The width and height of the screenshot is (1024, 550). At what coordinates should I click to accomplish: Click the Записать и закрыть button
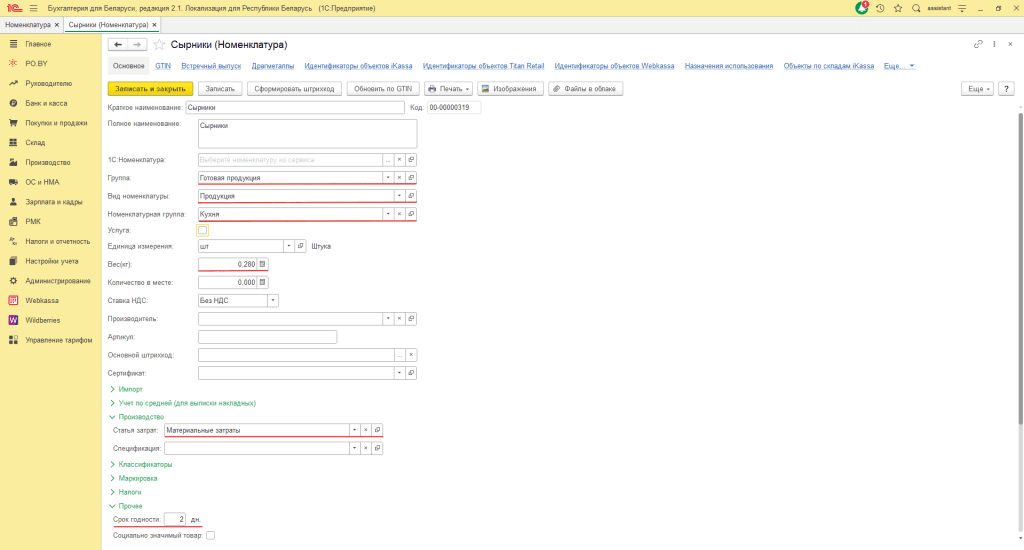(149, 88)
